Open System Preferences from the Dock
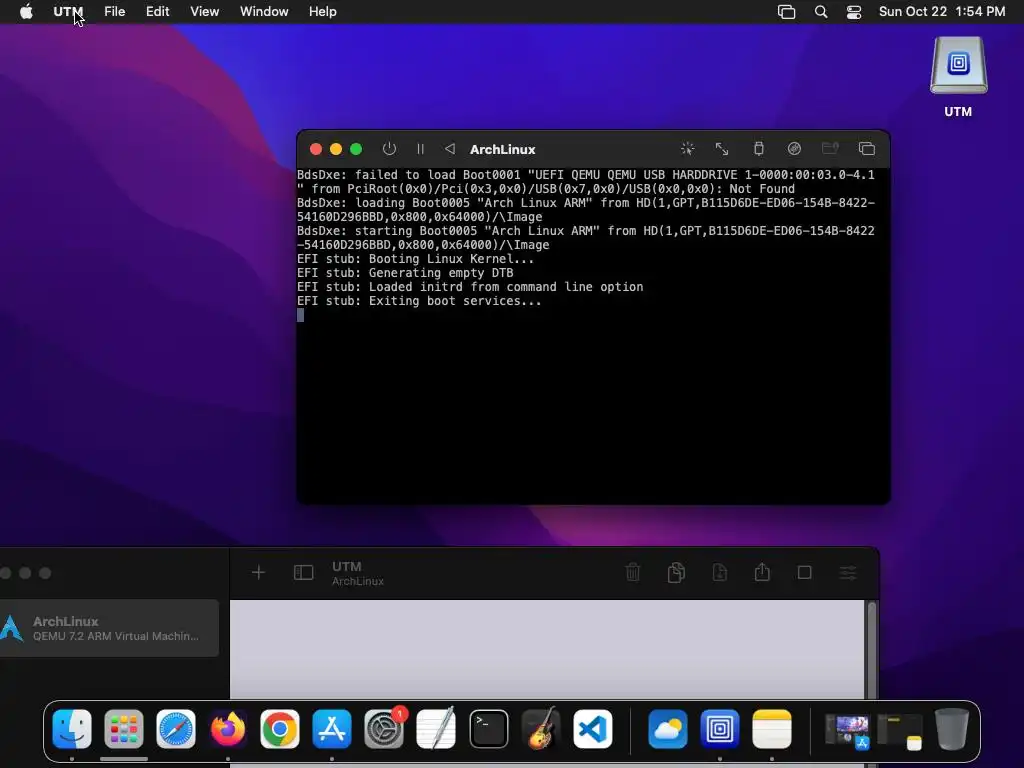The height and width of the screenshot is (768, 1024). 384,728
